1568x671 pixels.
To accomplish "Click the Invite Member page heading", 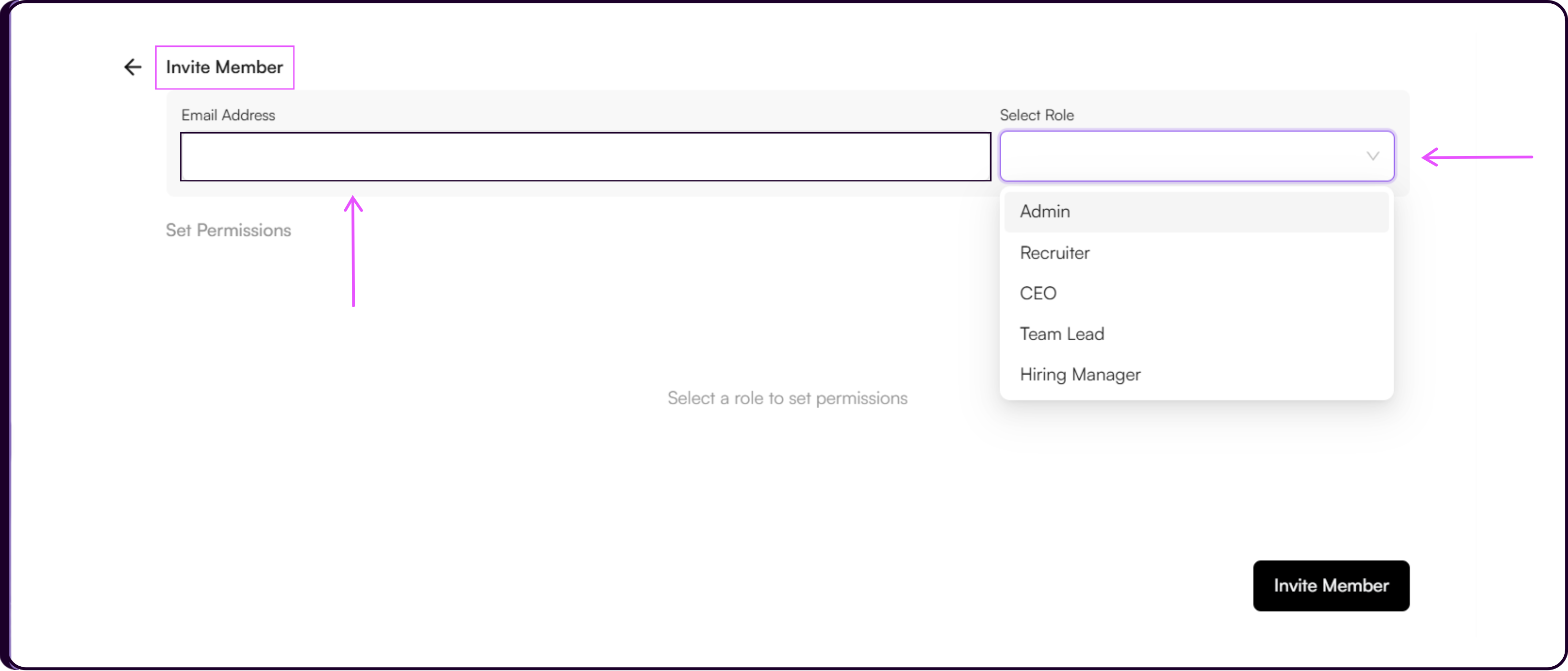I will (225, 67).
